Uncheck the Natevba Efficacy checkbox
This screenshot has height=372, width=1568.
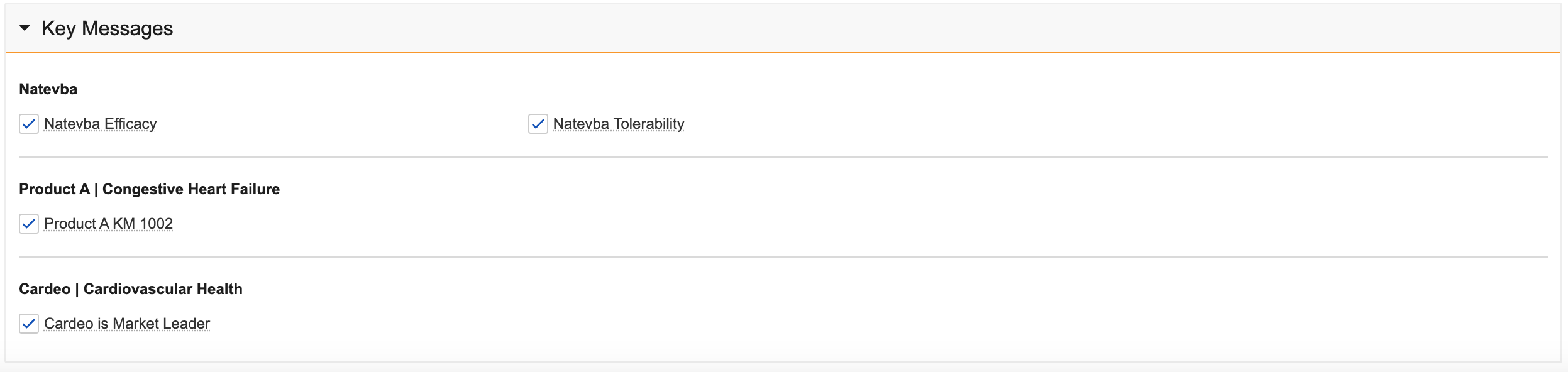29,124
